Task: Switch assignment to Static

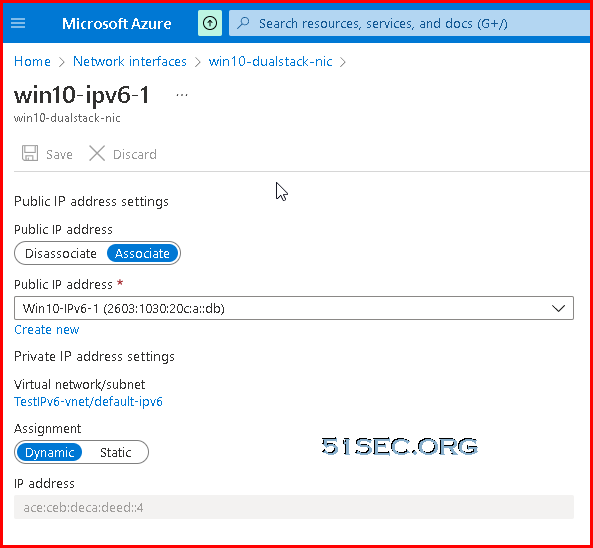Action: (x=115, y=452)
